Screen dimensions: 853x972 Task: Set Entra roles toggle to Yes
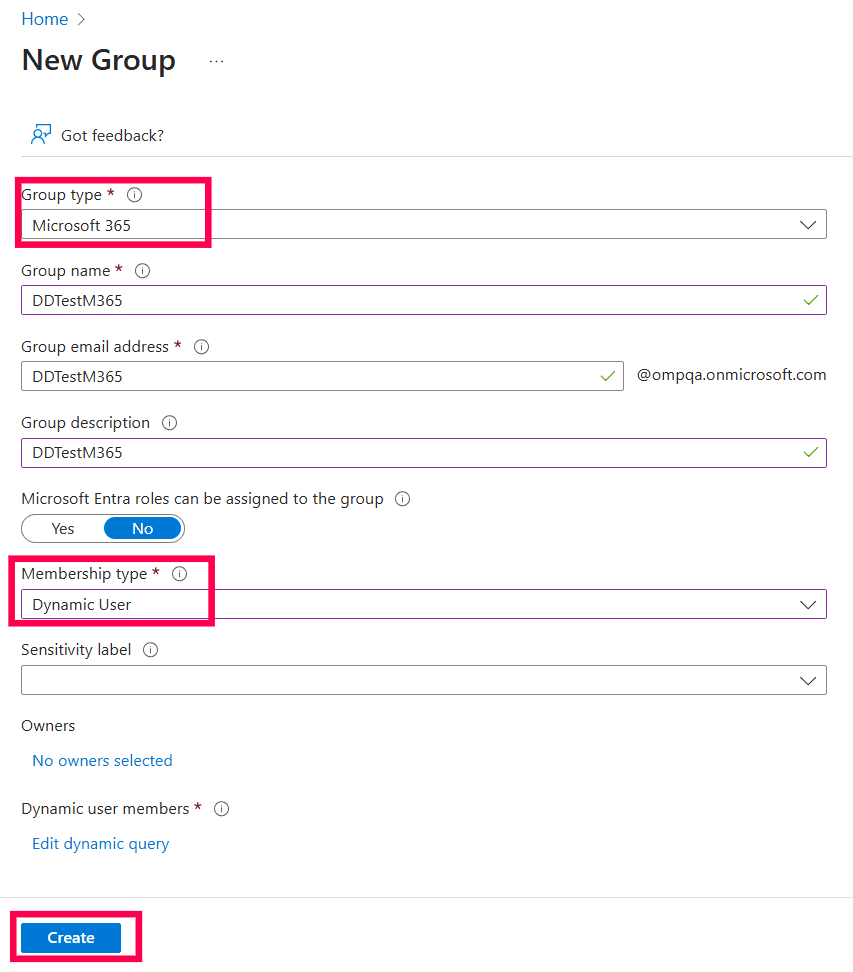click(x=63, y=528)
